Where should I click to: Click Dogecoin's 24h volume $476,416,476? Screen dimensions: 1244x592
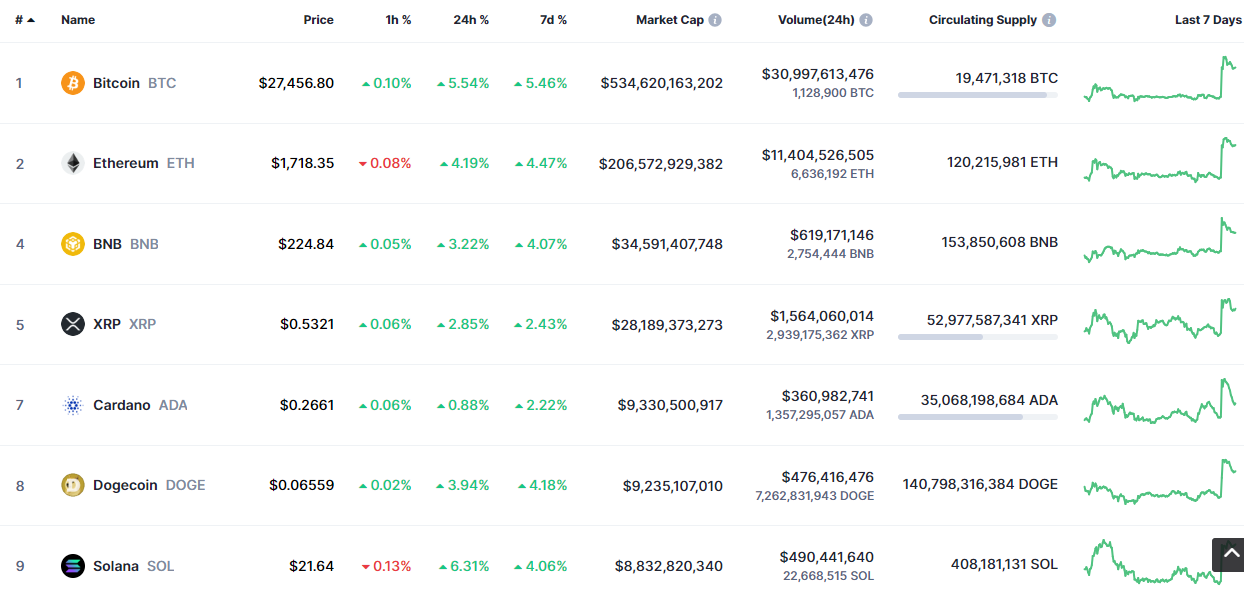(x=828, y=477)
